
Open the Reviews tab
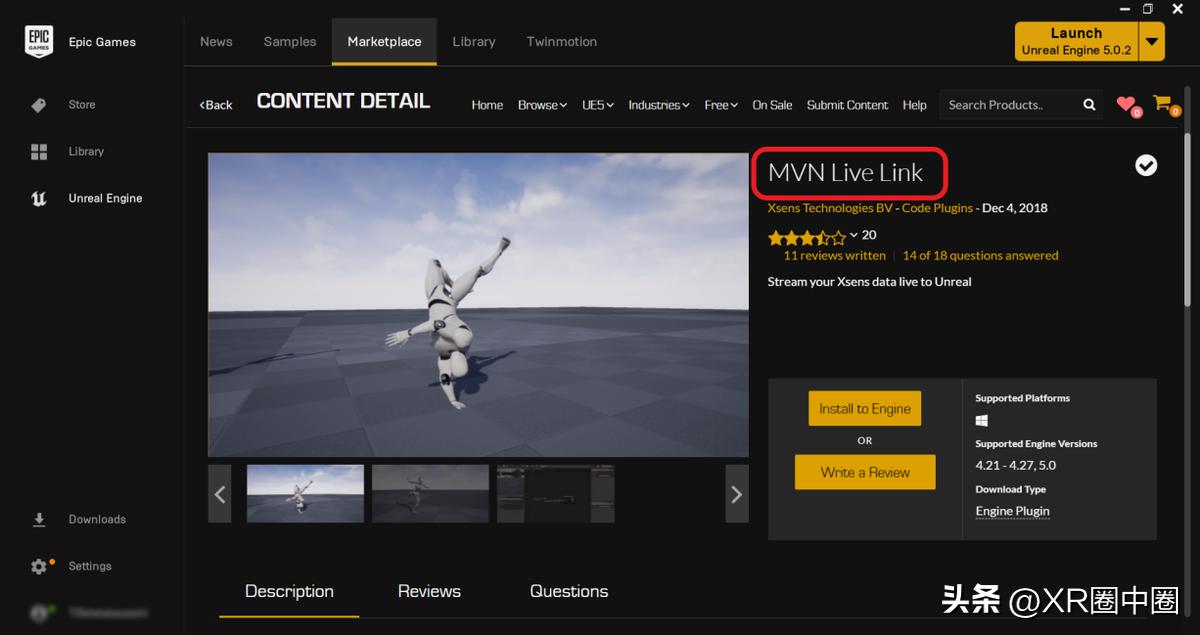pos(429,591)
